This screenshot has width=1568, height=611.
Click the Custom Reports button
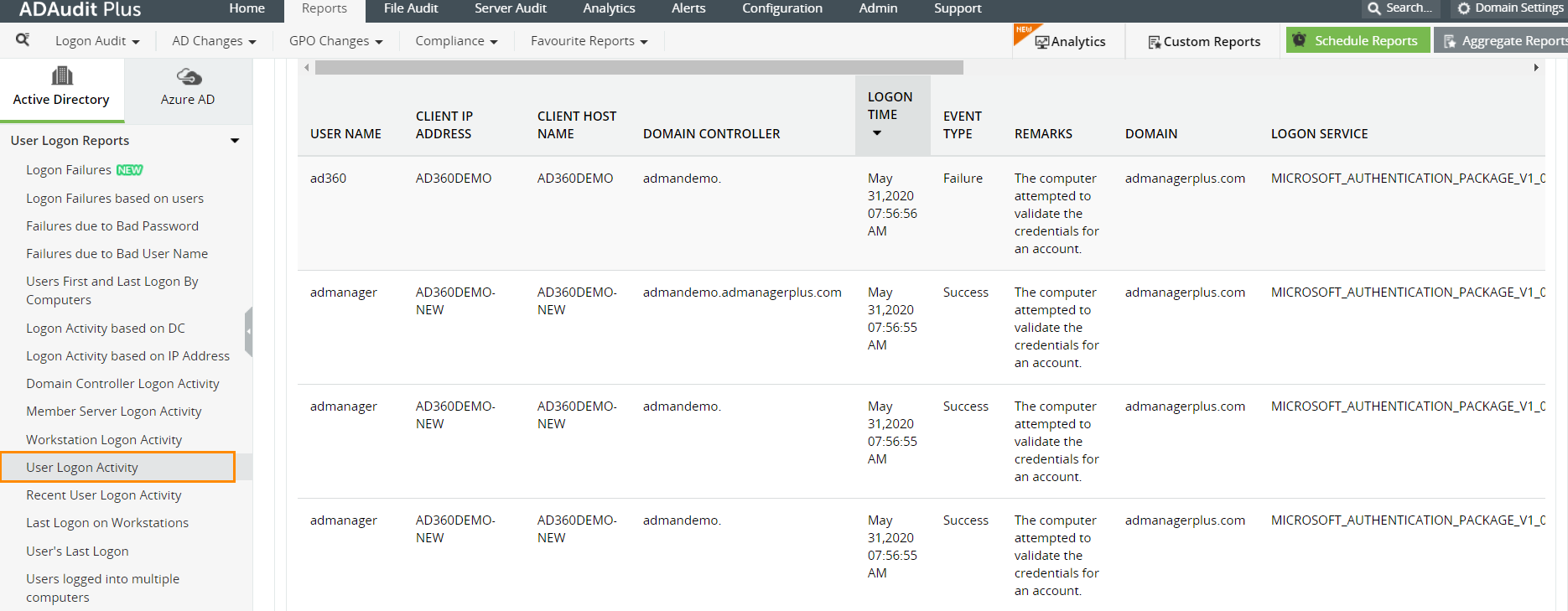point(1204,41)
